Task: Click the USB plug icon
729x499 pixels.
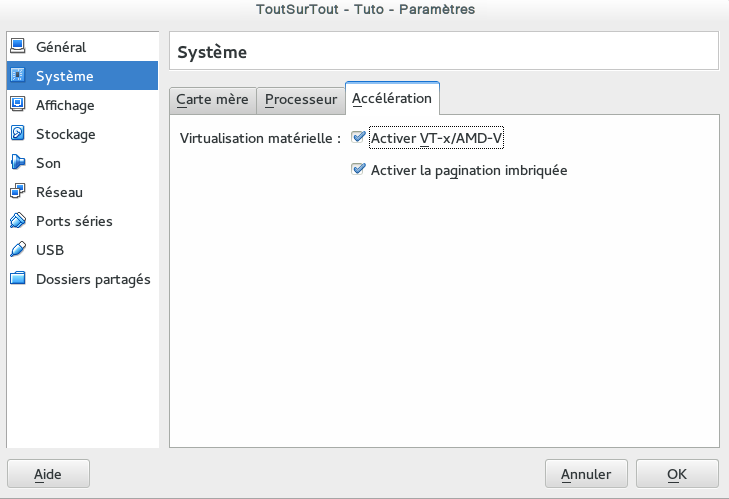Action: click(18, 249)
